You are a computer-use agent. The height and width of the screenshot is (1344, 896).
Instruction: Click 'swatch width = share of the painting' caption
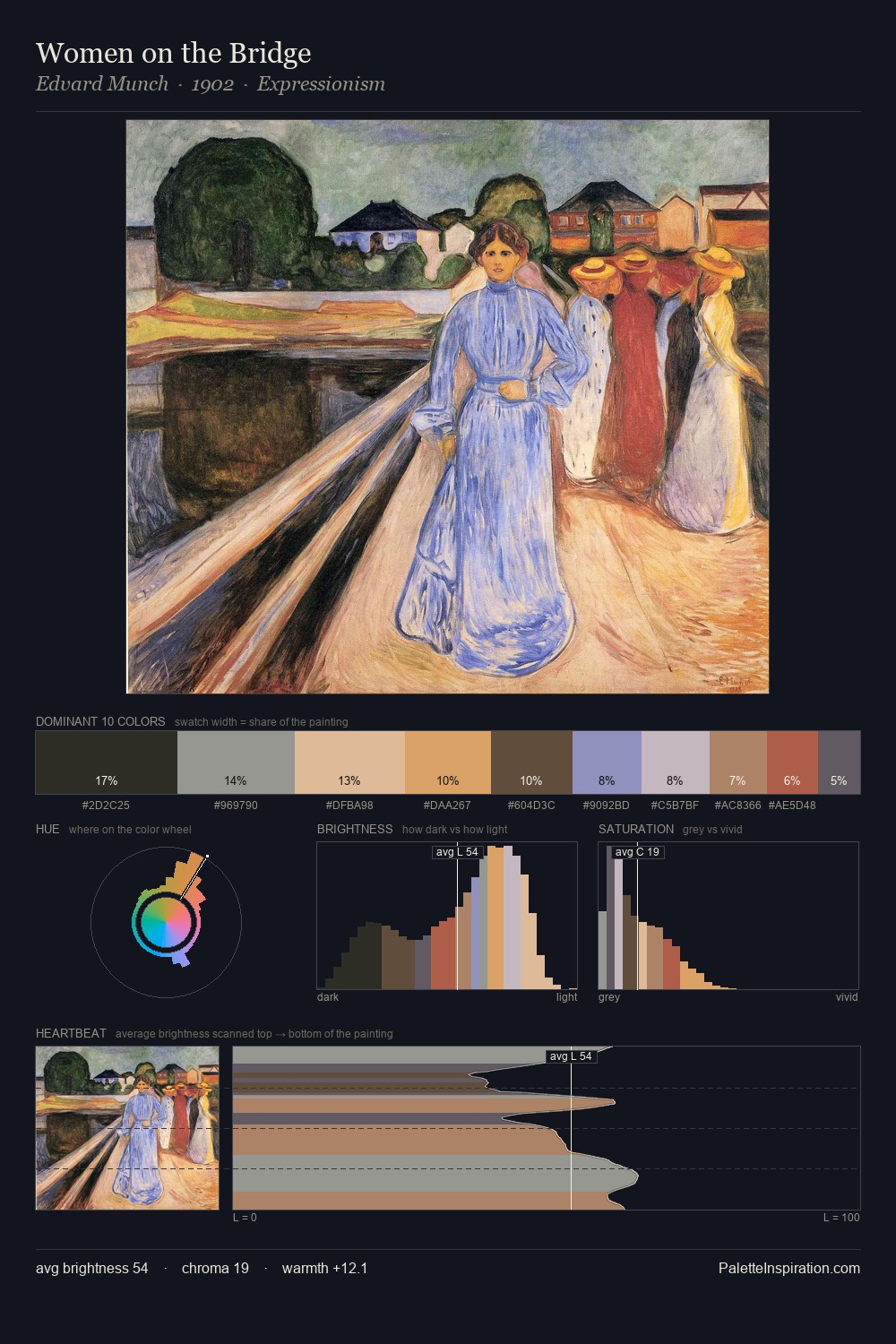[262, 722]
